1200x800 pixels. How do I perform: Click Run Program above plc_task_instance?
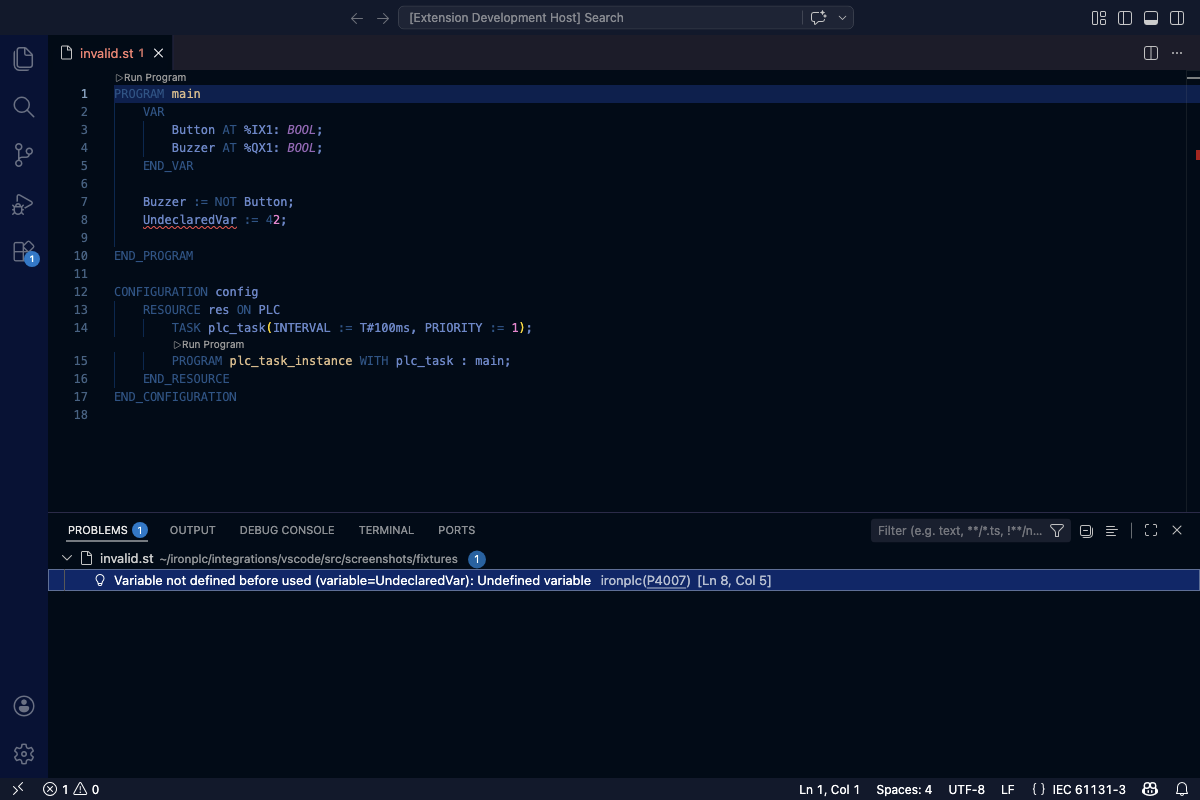(208, 344)
